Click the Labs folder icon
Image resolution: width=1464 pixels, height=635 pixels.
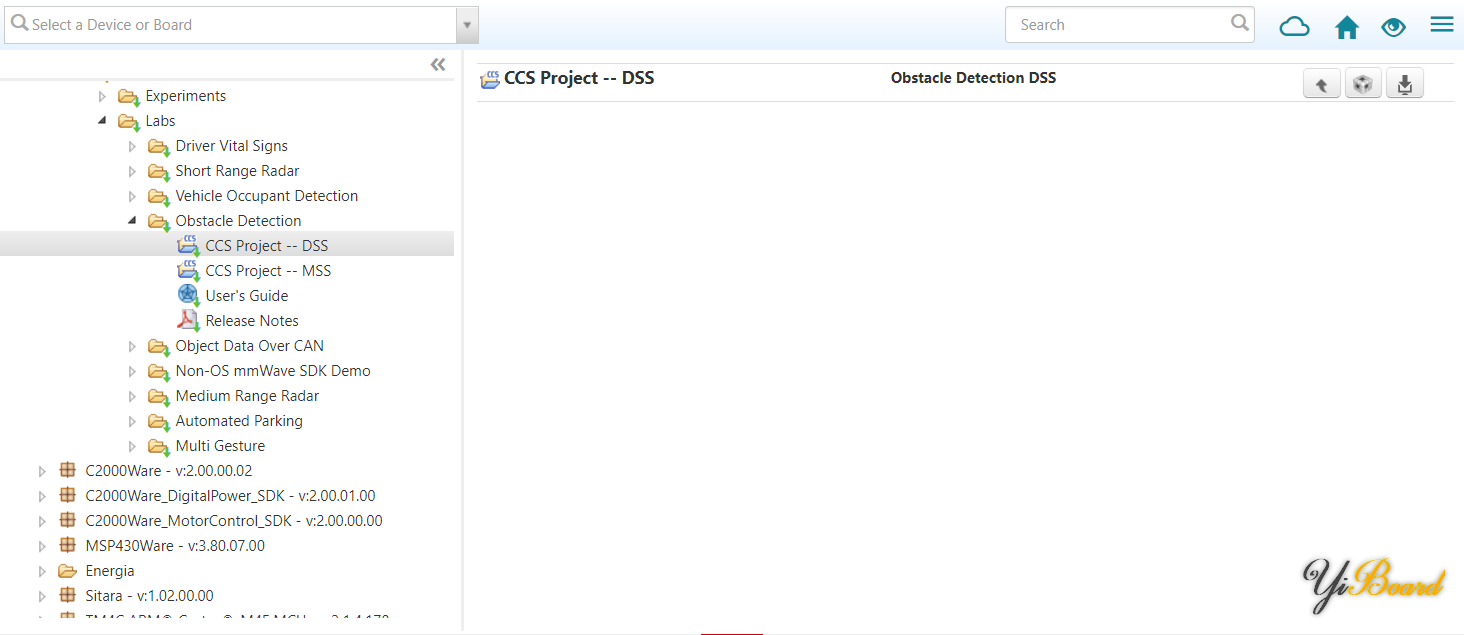pos(128,122)
